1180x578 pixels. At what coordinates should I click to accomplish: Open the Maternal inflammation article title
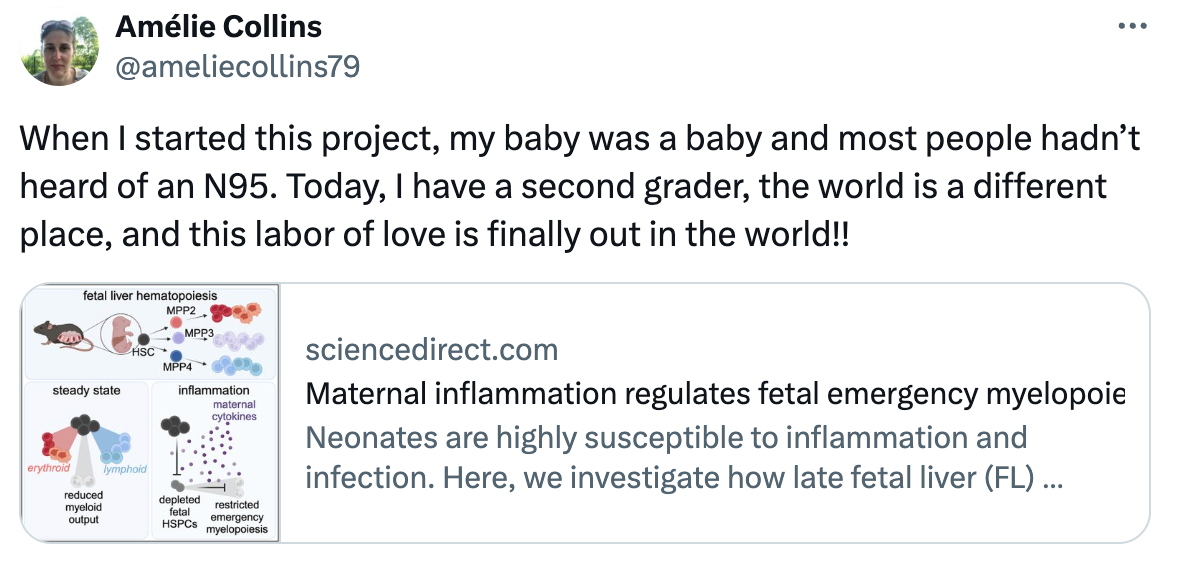click(716, 394)
